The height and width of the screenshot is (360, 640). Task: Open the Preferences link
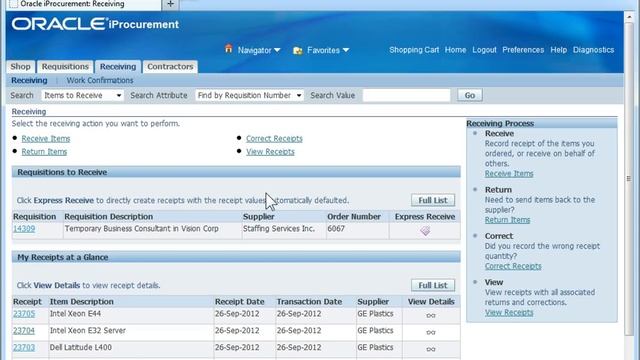point(523,50)
